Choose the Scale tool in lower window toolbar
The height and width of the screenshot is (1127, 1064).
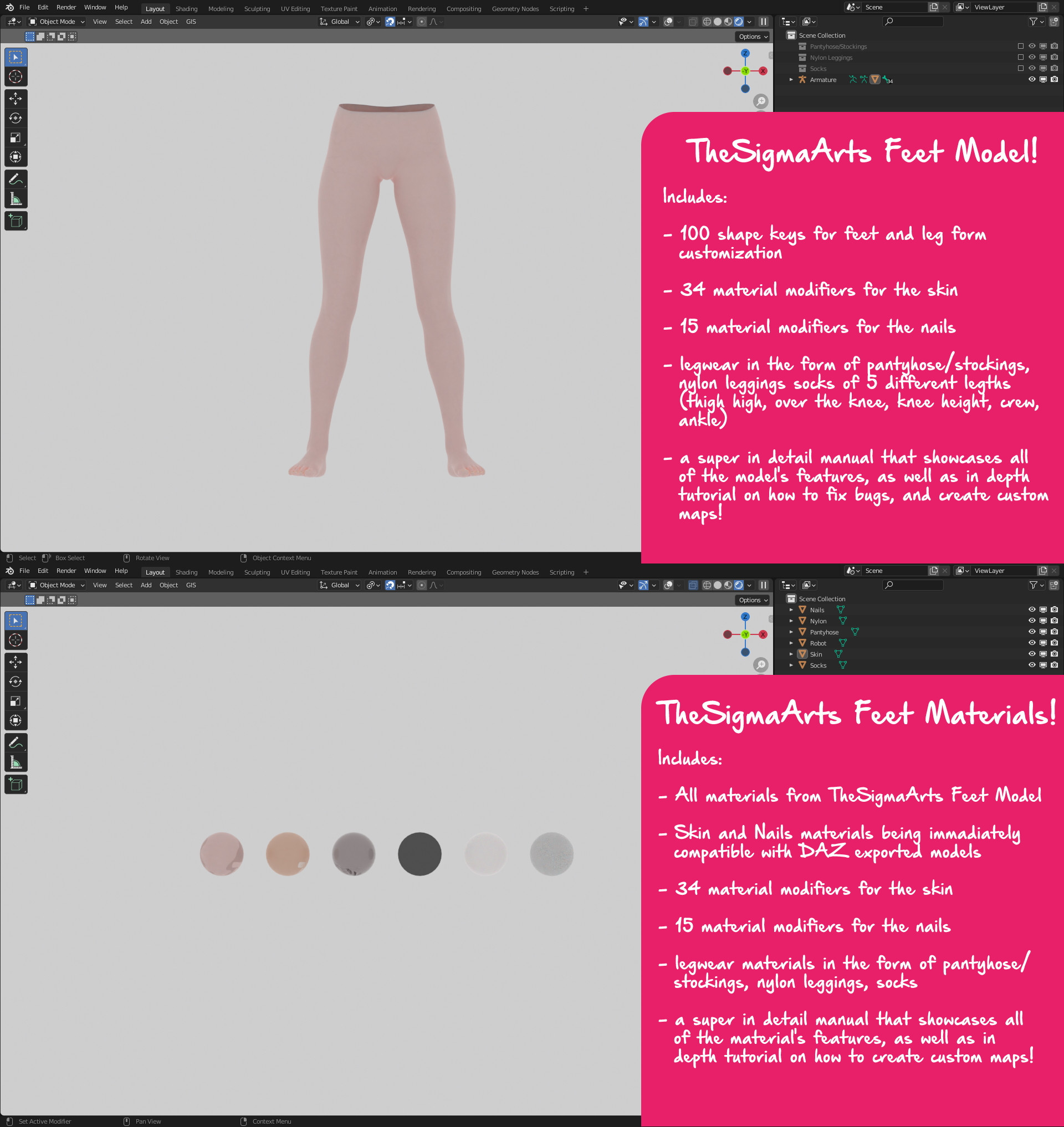pos(16,700)
